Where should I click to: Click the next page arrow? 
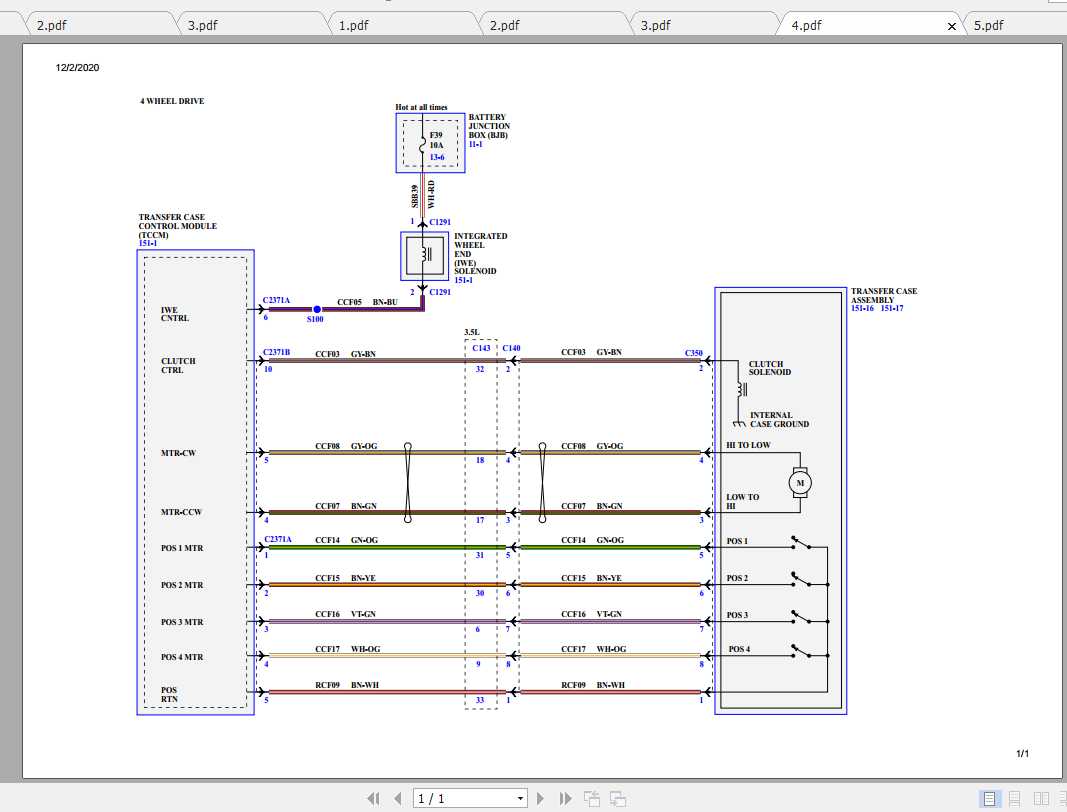pos(540,797)
